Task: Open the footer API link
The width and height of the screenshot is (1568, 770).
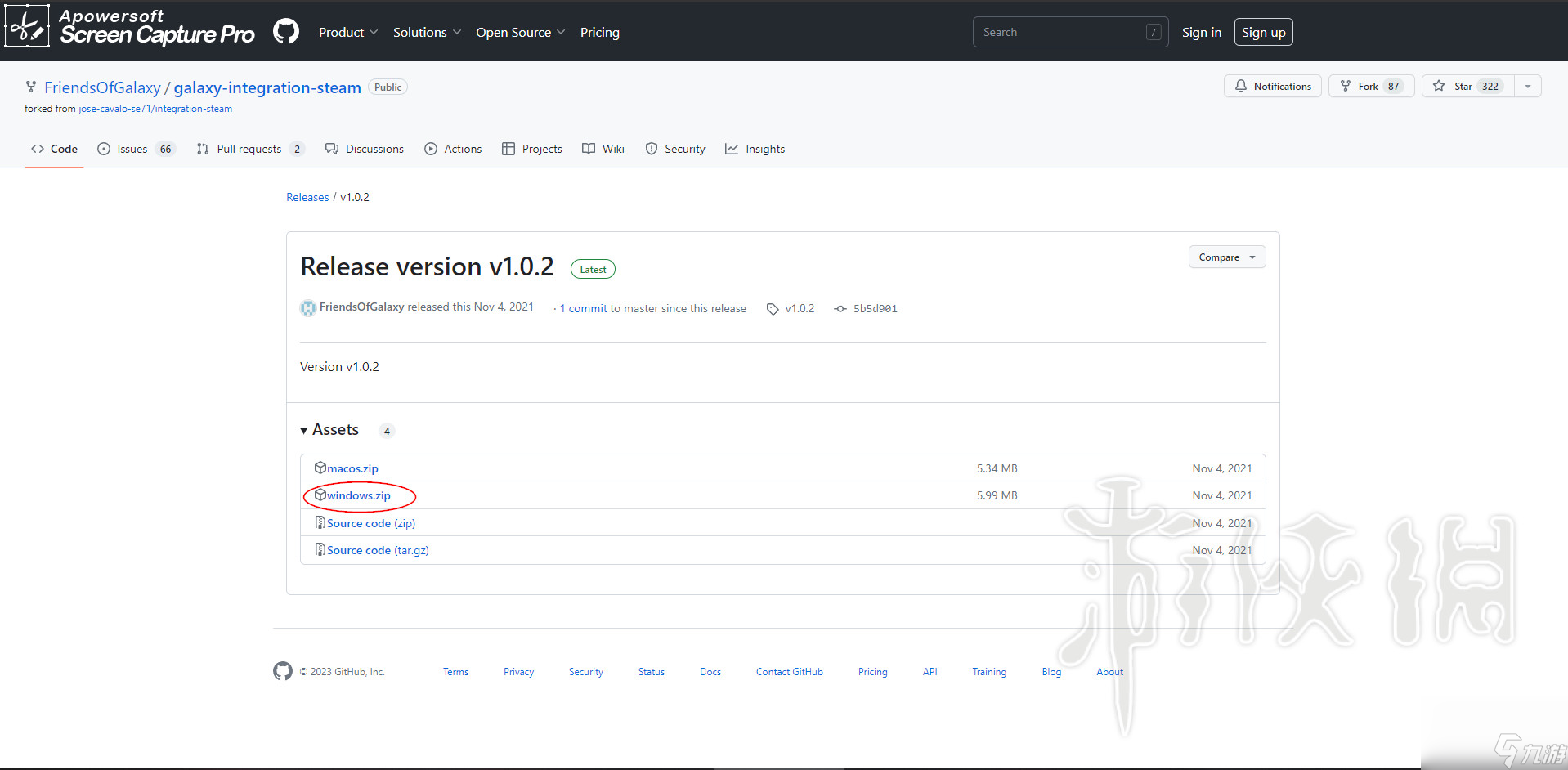Action: coord(930,672)
